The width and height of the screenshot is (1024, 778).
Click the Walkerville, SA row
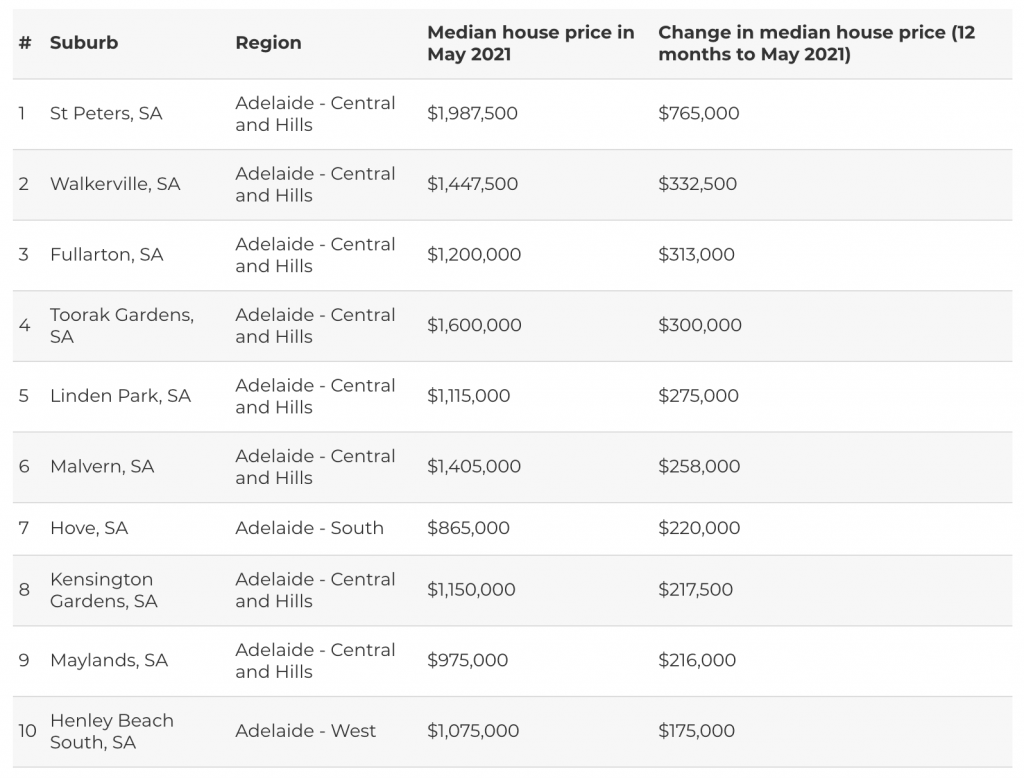click(x=512, y=184)
